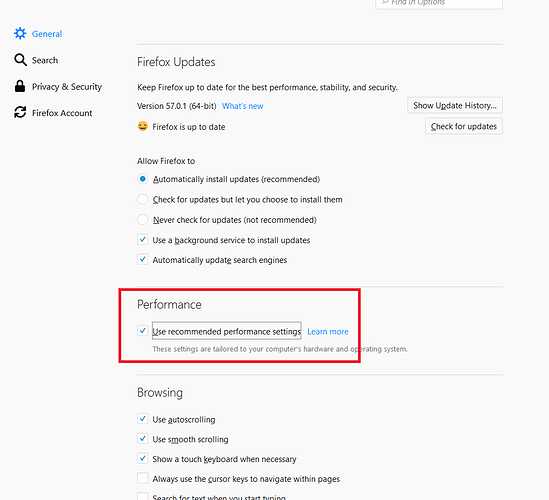Screen dimensions: 549x500
Task: Click Check for updates button
Action: click(x=464, y=126)
